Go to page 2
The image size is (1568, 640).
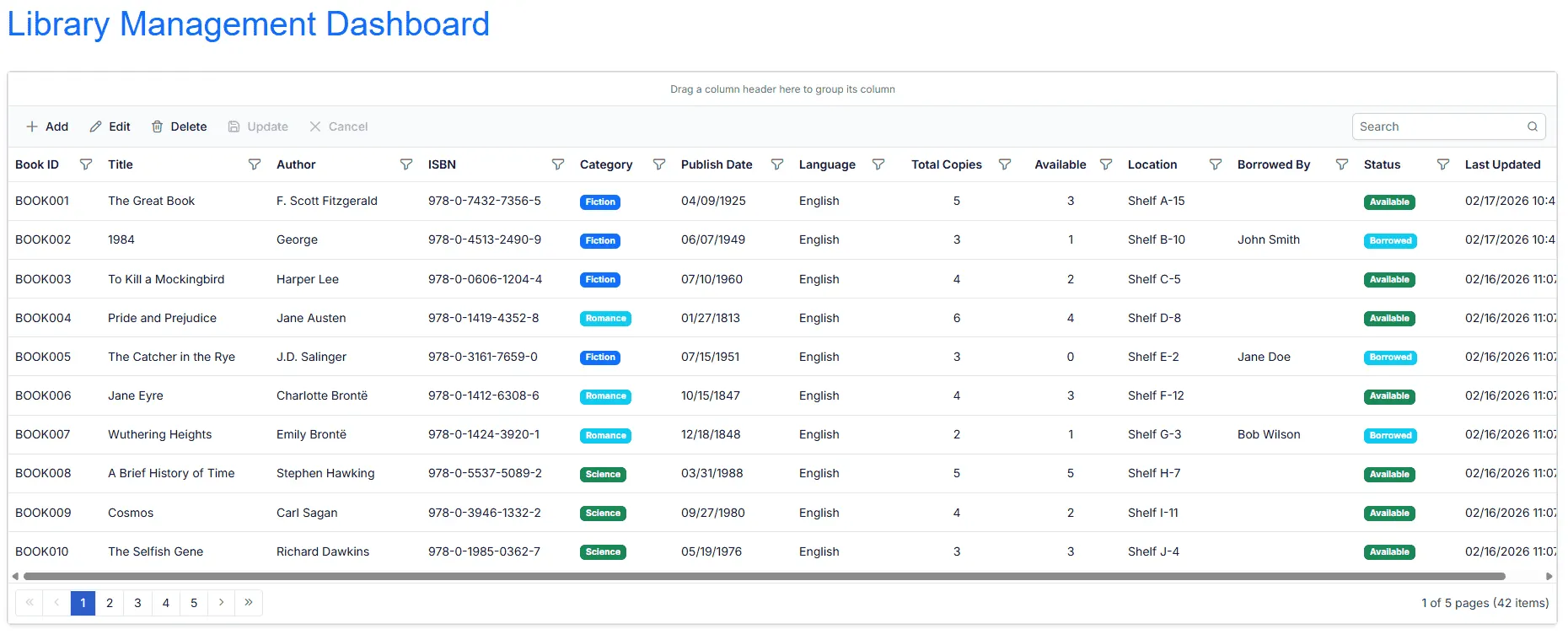tap(110, 602)
